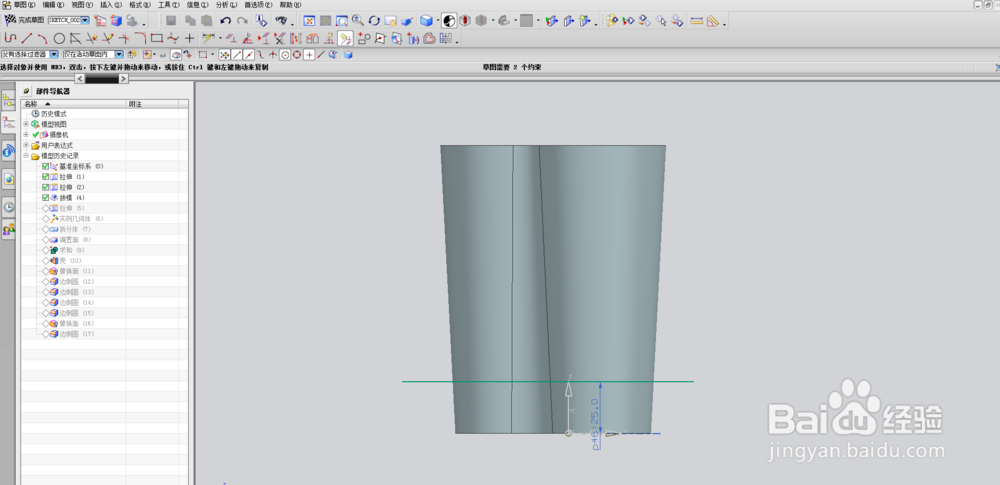This screenshot has width=1000, height=485.
Task: Uncheck the 拉伸 (2) feature checkbox
Action: click(x=45, y=188)
